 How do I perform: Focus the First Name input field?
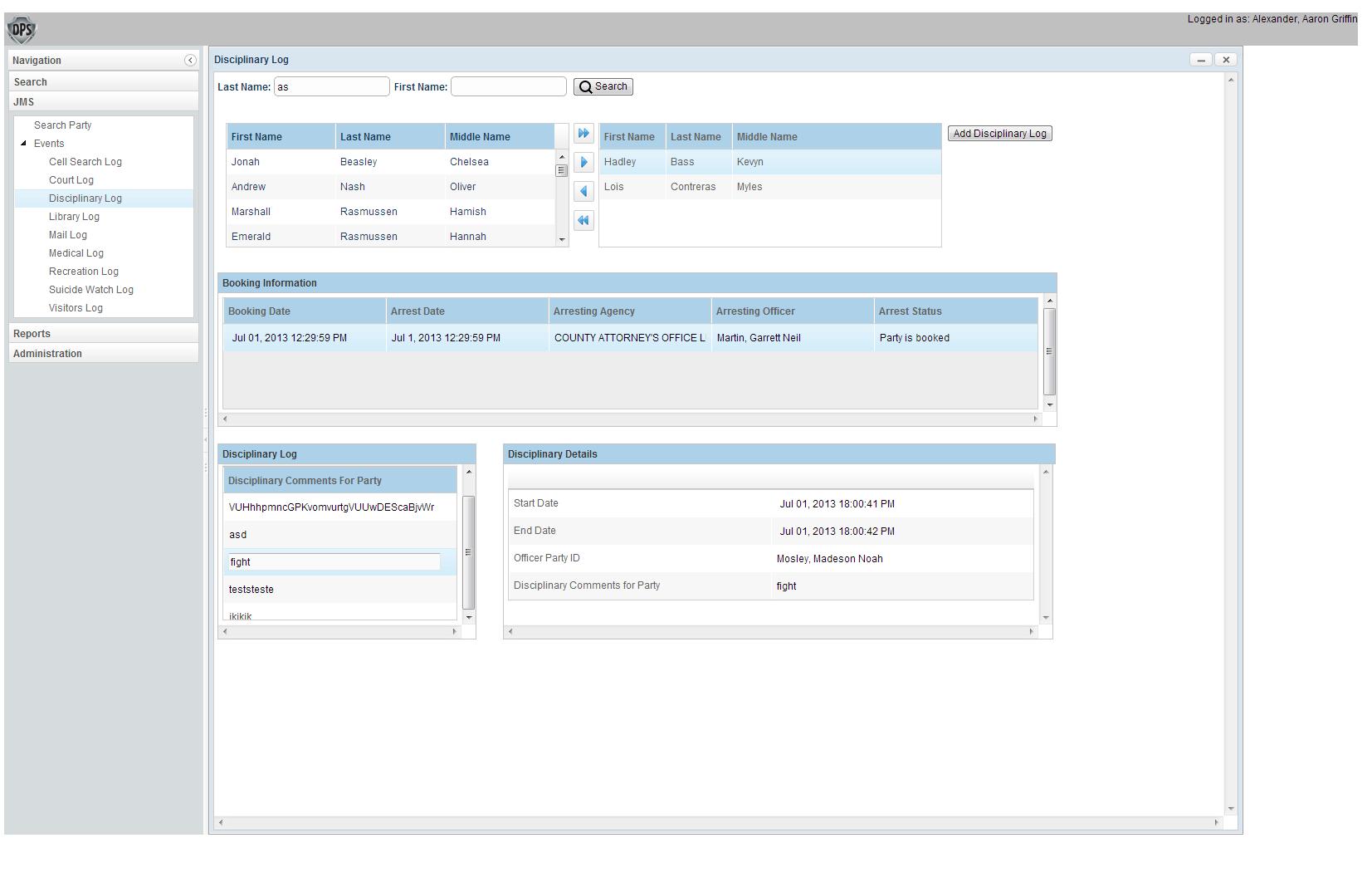click(x=509, y=86)
